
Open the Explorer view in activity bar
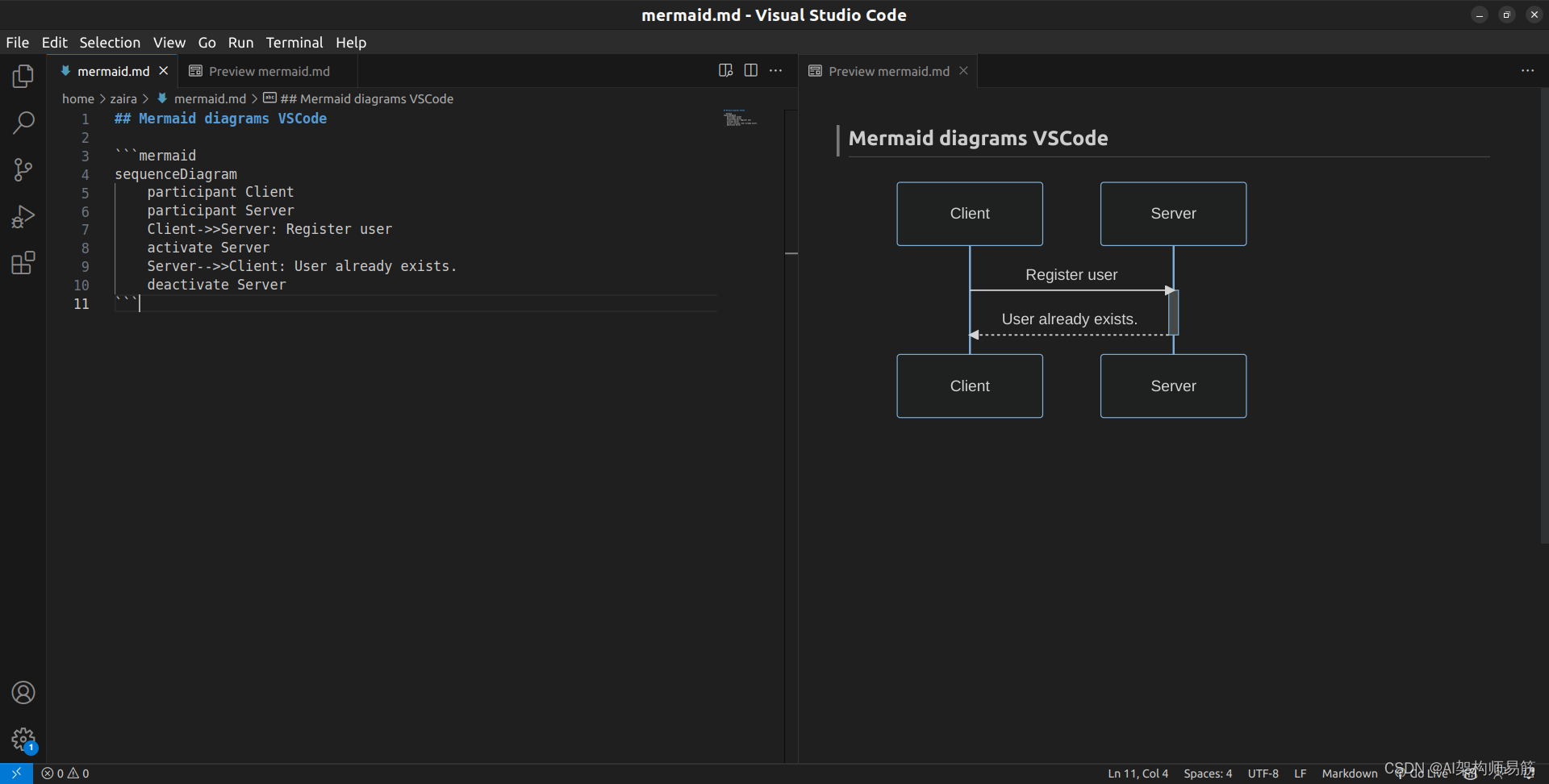coord(23,77)
